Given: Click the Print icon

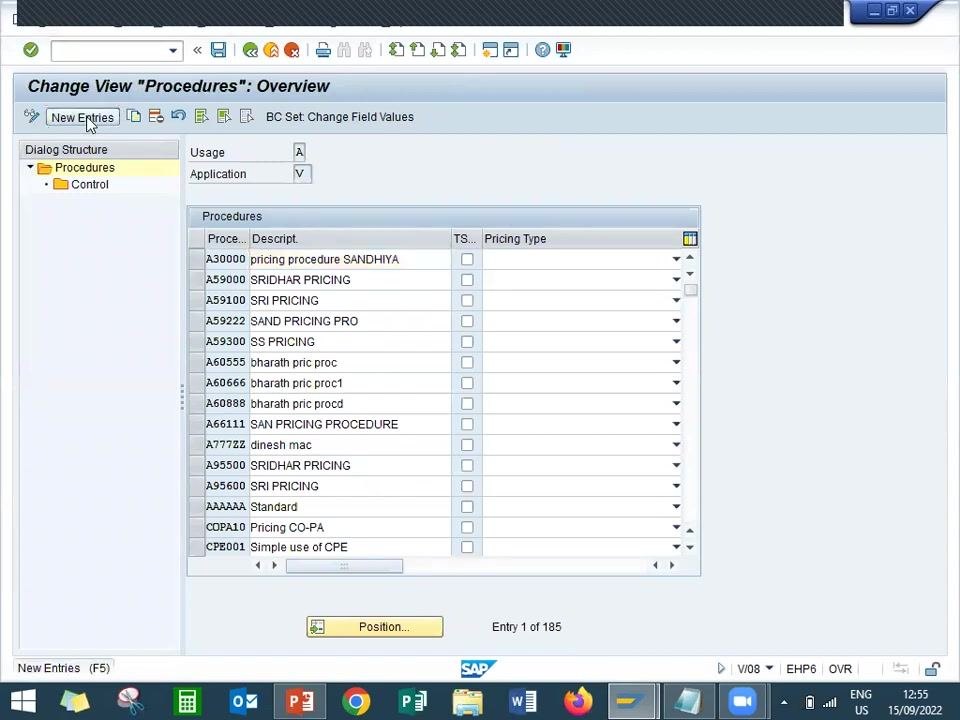Looking at the screenshot, I should [323, 50].
